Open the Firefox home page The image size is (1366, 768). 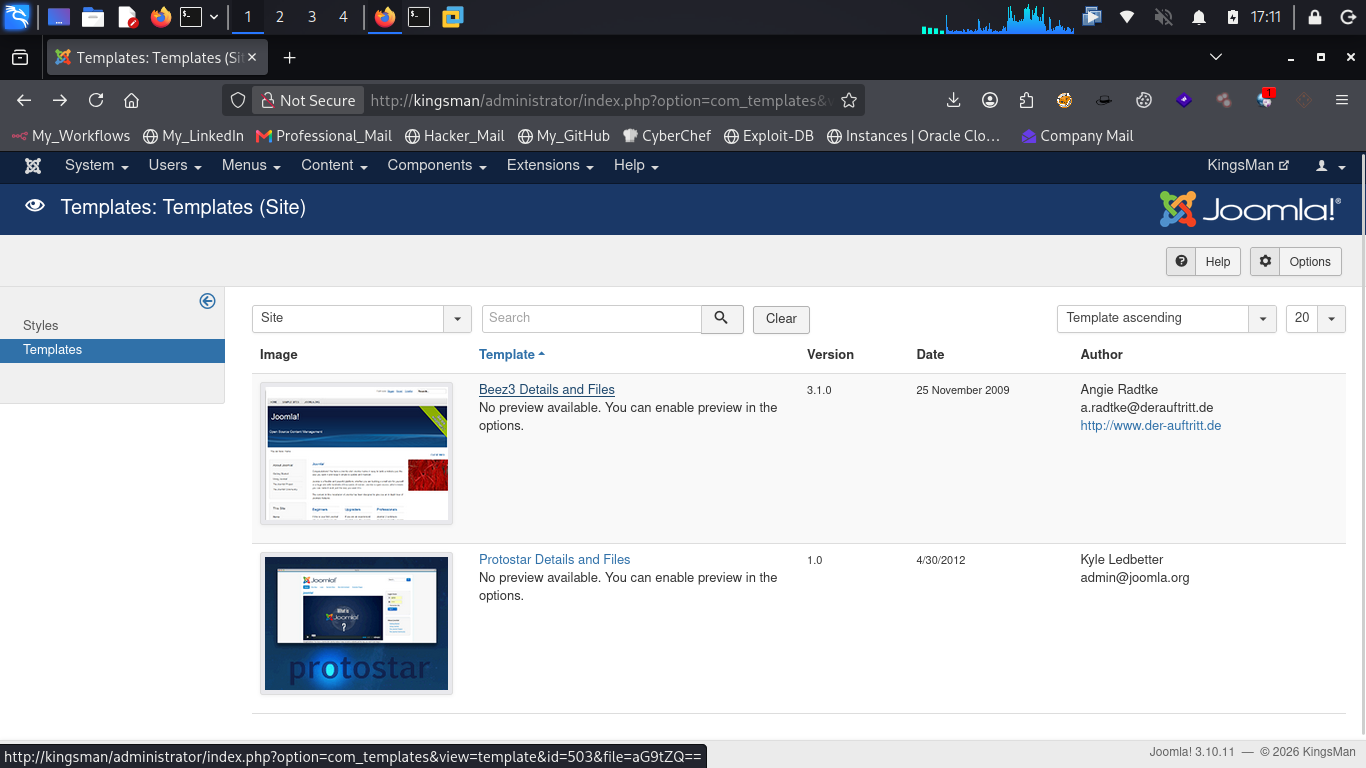tap(131, 100)
